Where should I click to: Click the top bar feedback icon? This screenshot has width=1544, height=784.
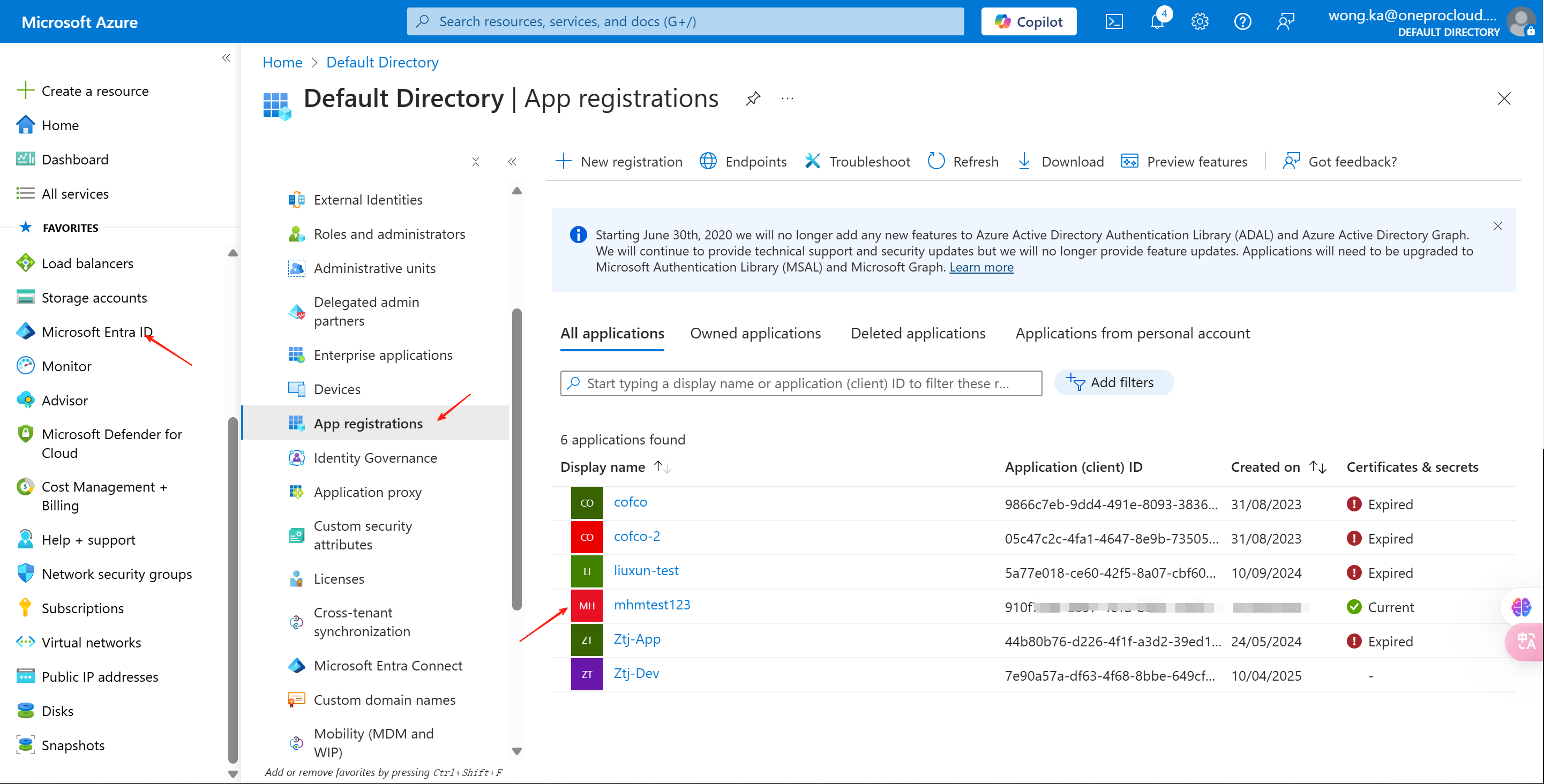[1286, 21]
